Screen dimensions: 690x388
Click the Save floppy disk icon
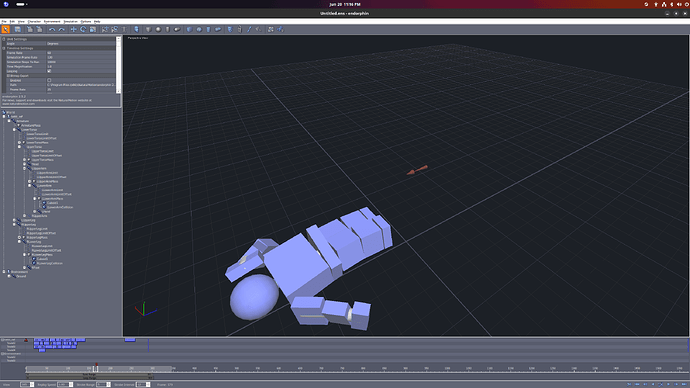pyautogui.click(x=18, y=29)
